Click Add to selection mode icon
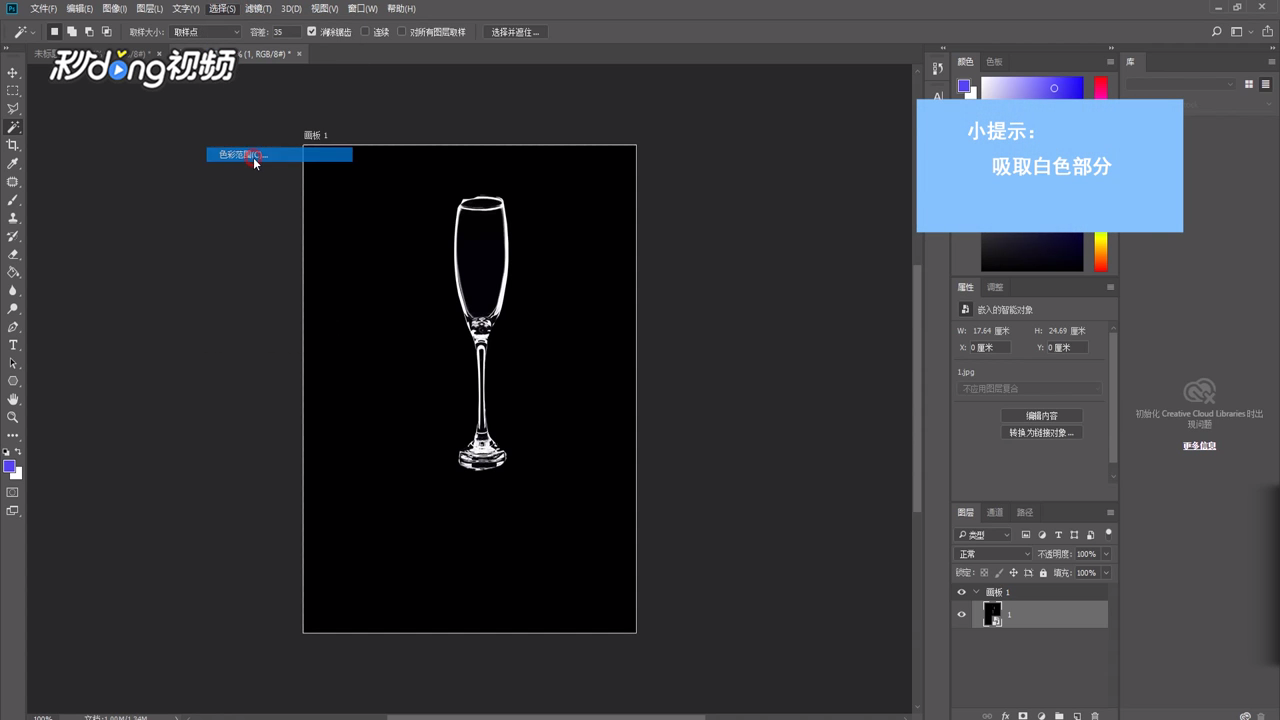This screenshot has width=1280, height=720. click(72, 32)
